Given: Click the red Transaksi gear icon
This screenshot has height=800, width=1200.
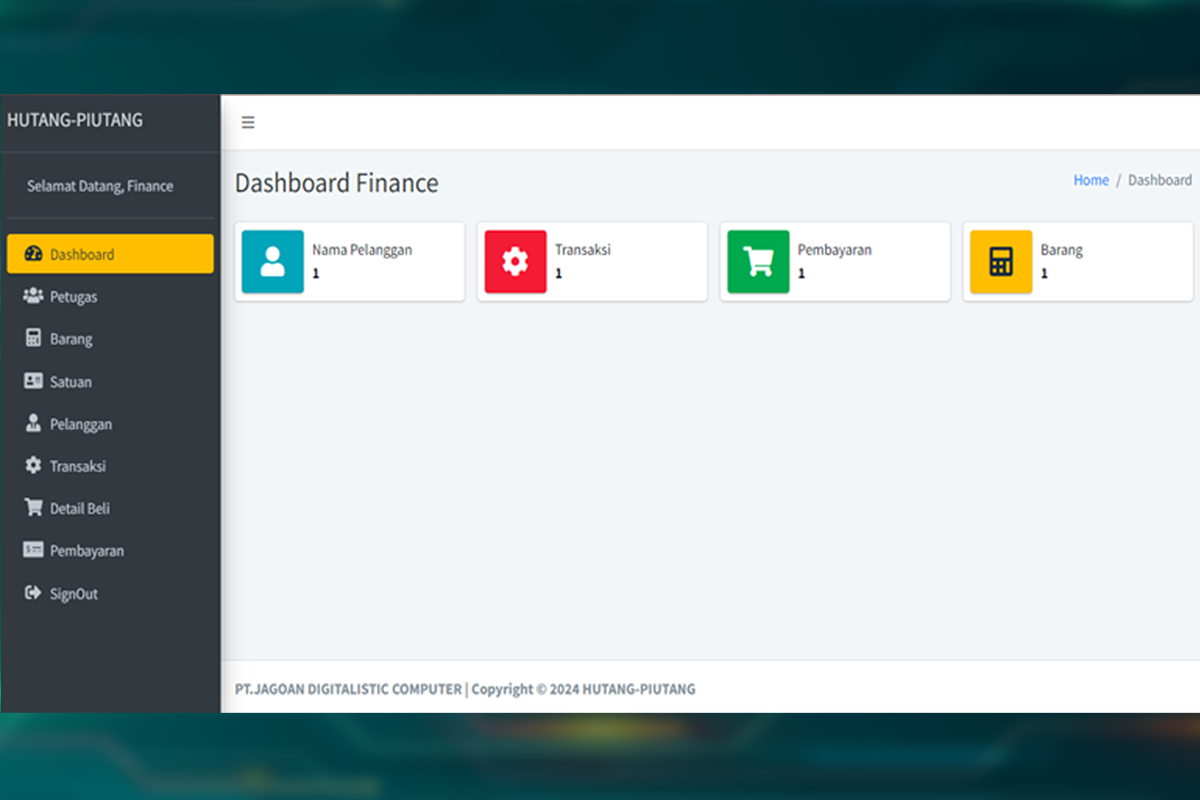Looking at the screenshot, I should coord(515,262).
